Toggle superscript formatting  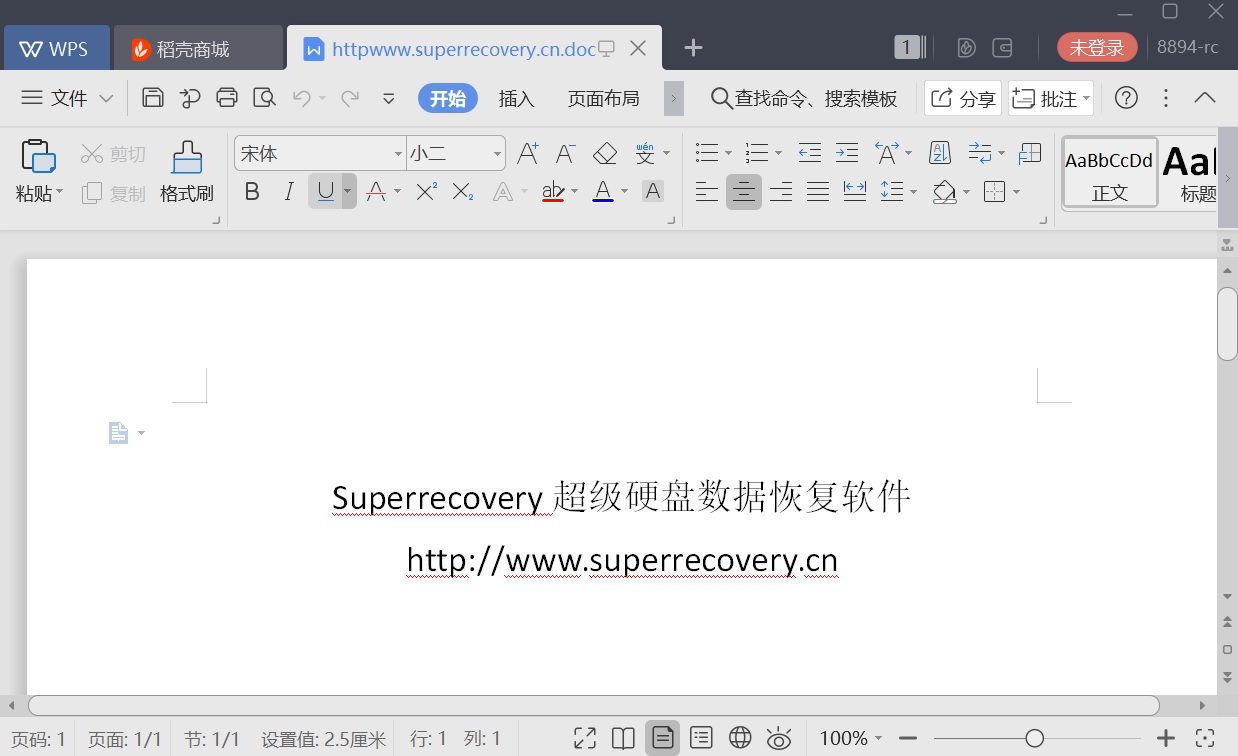point(426,191)
